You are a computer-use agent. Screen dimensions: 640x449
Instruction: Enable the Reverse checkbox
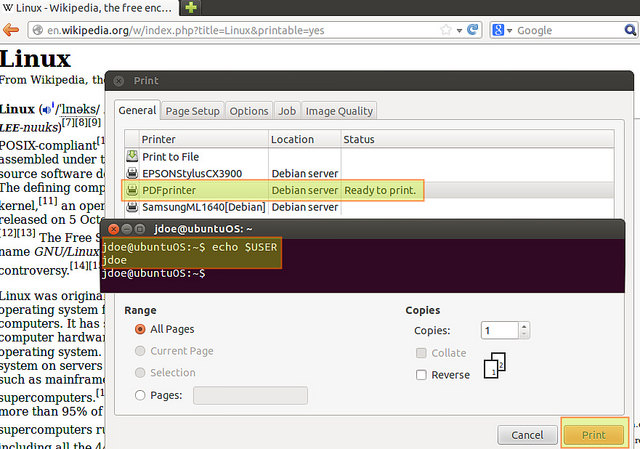point(421,374)
